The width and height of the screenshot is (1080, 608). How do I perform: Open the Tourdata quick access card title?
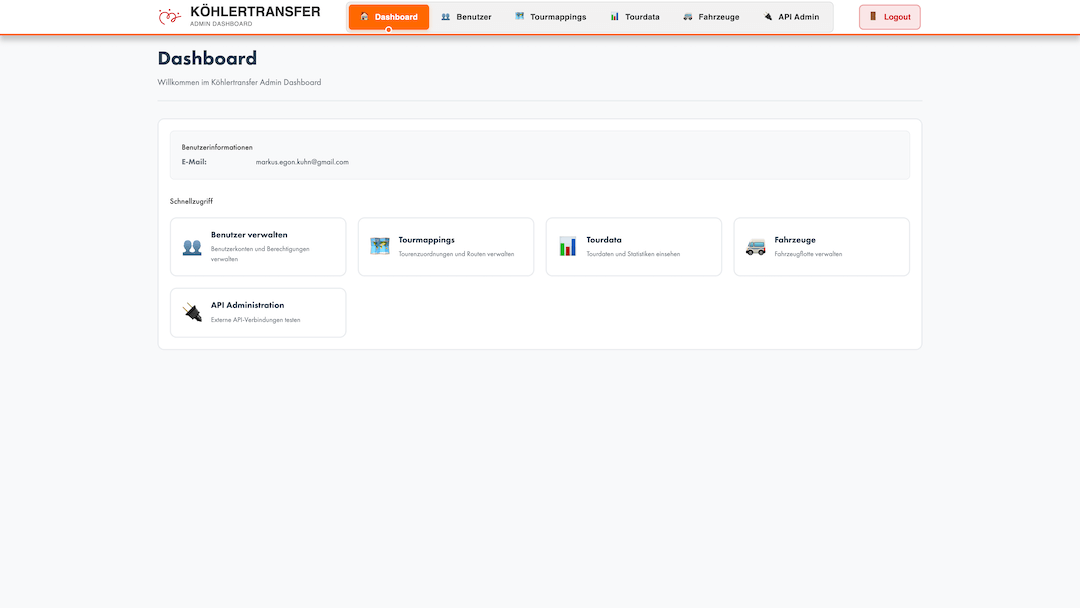(x=604, y=240)
